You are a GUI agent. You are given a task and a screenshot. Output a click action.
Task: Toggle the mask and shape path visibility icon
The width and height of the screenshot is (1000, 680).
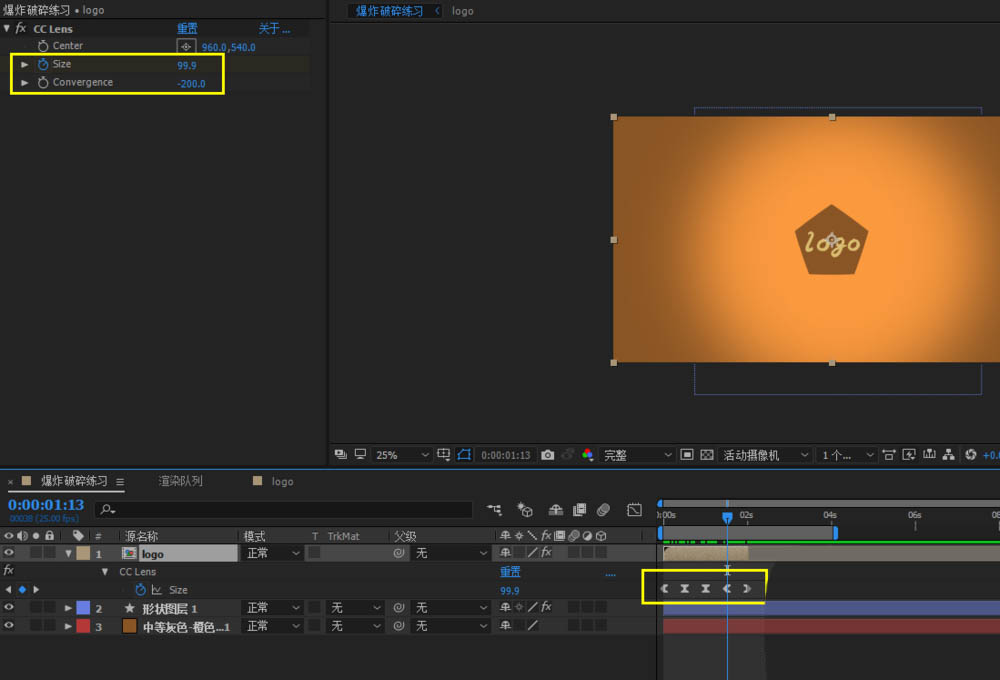464,455
